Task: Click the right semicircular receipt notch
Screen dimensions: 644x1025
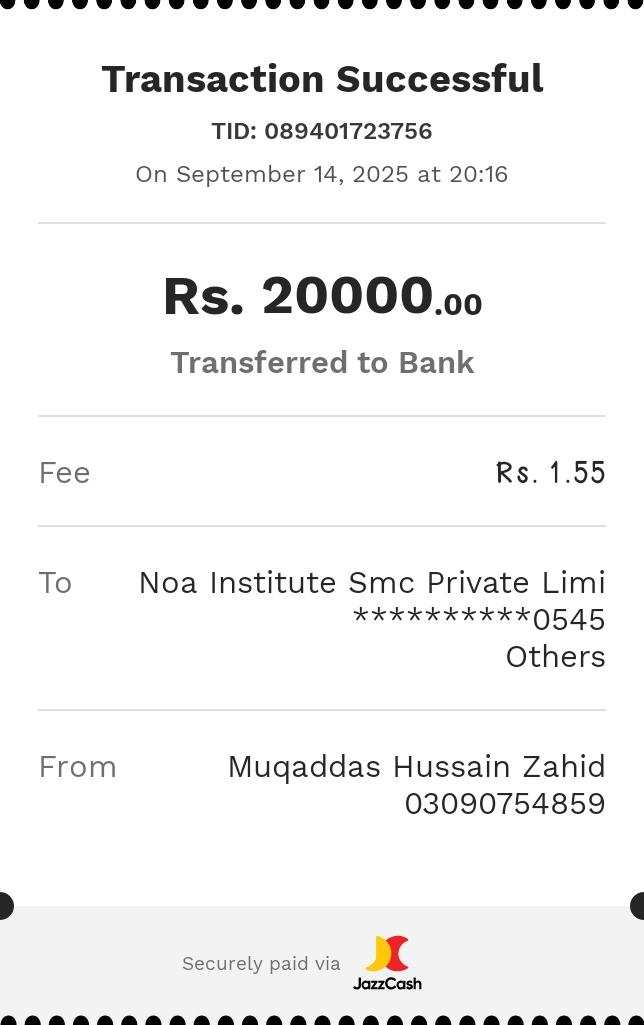Action: (x=638, y=906)
